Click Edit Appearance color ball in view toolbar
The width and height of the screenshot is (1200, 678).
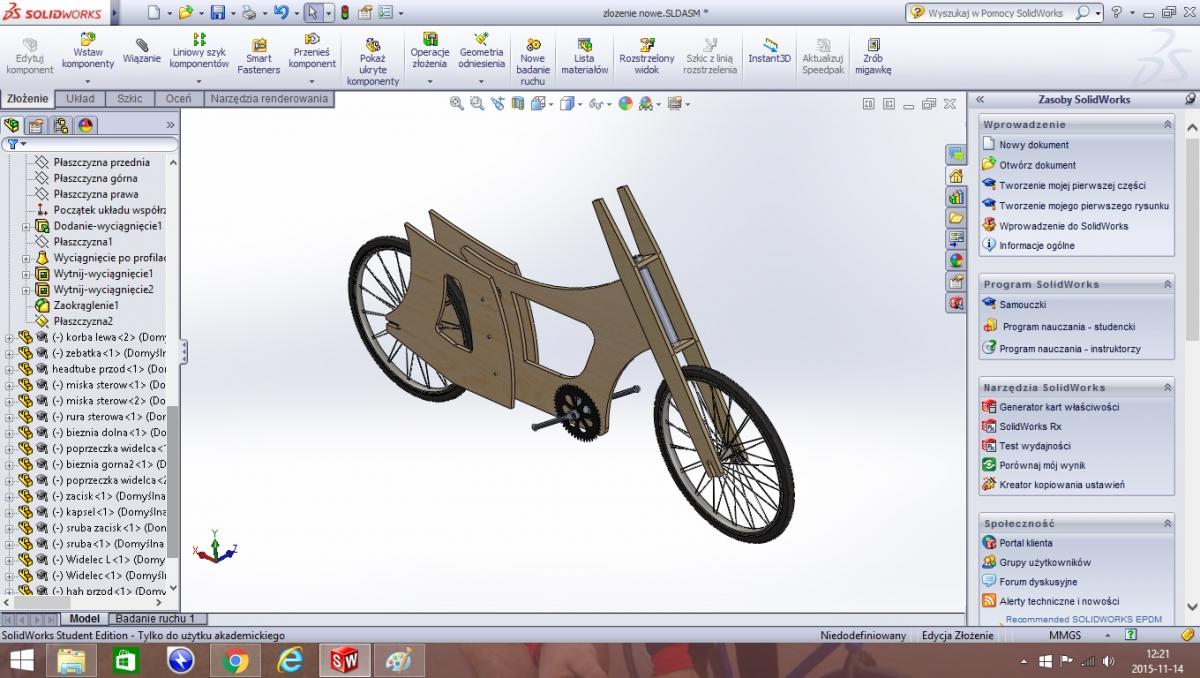click(625, 103)
